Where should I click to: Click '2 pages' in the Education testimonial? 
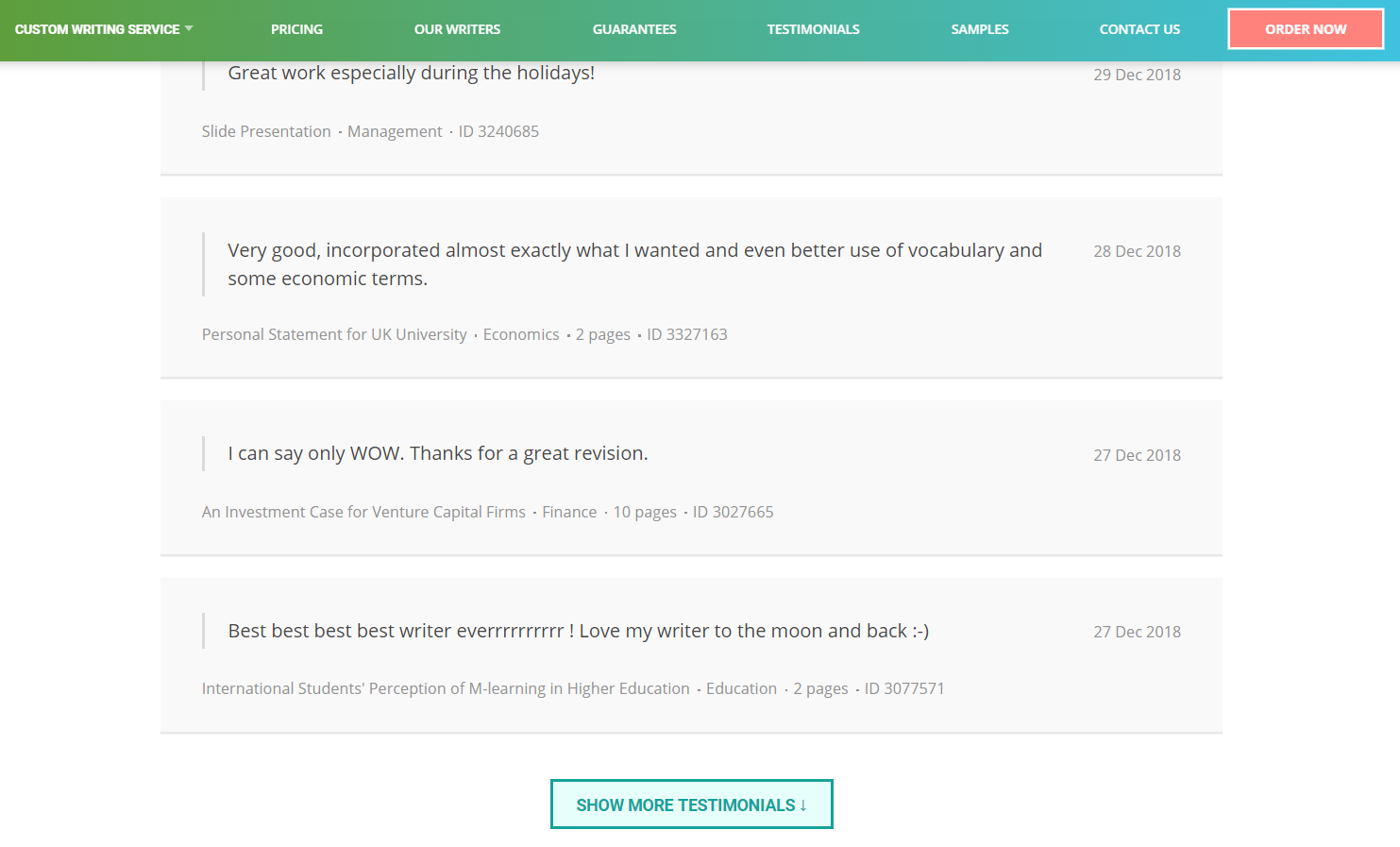(x=820, y=688)
